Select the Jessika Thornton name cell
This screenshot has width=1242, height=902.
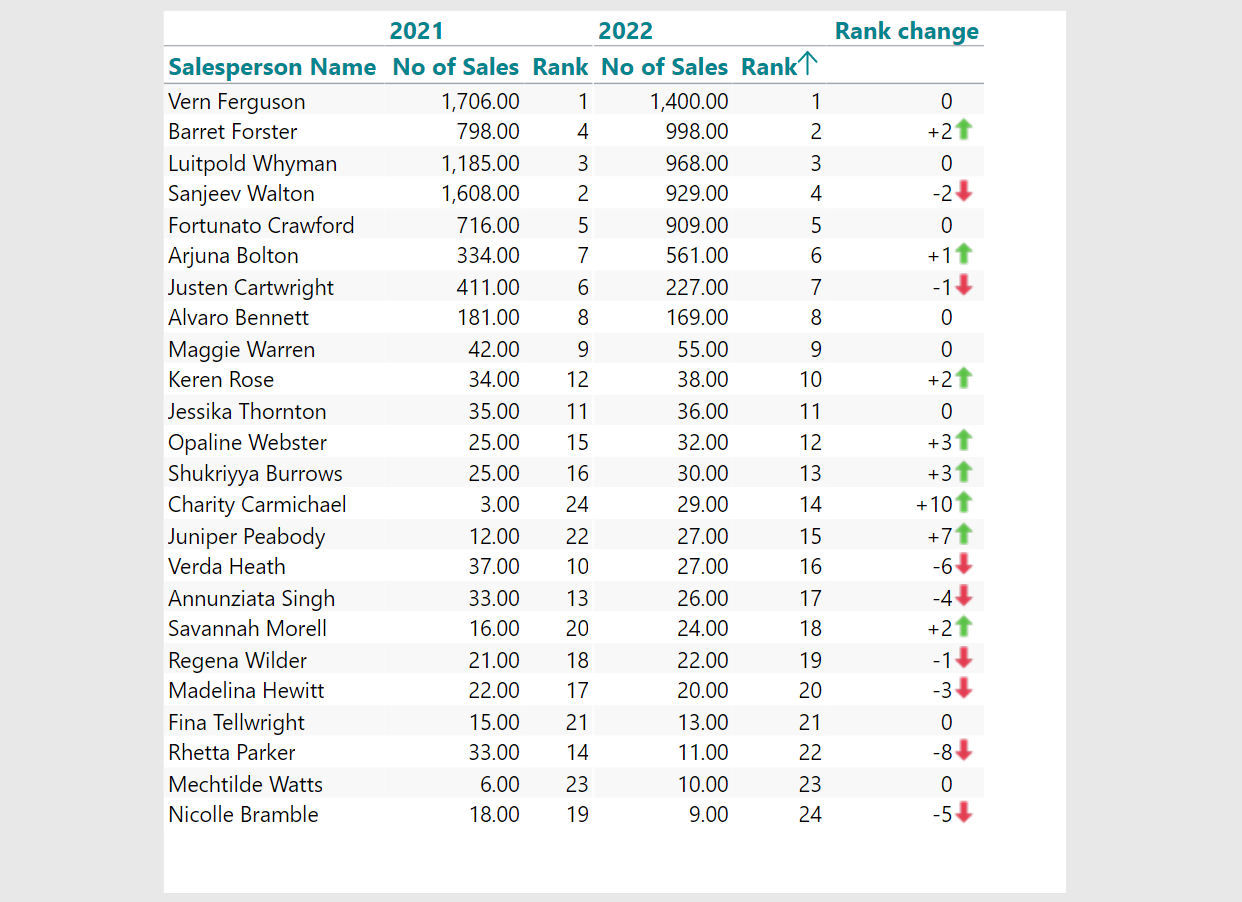point(247,411)
